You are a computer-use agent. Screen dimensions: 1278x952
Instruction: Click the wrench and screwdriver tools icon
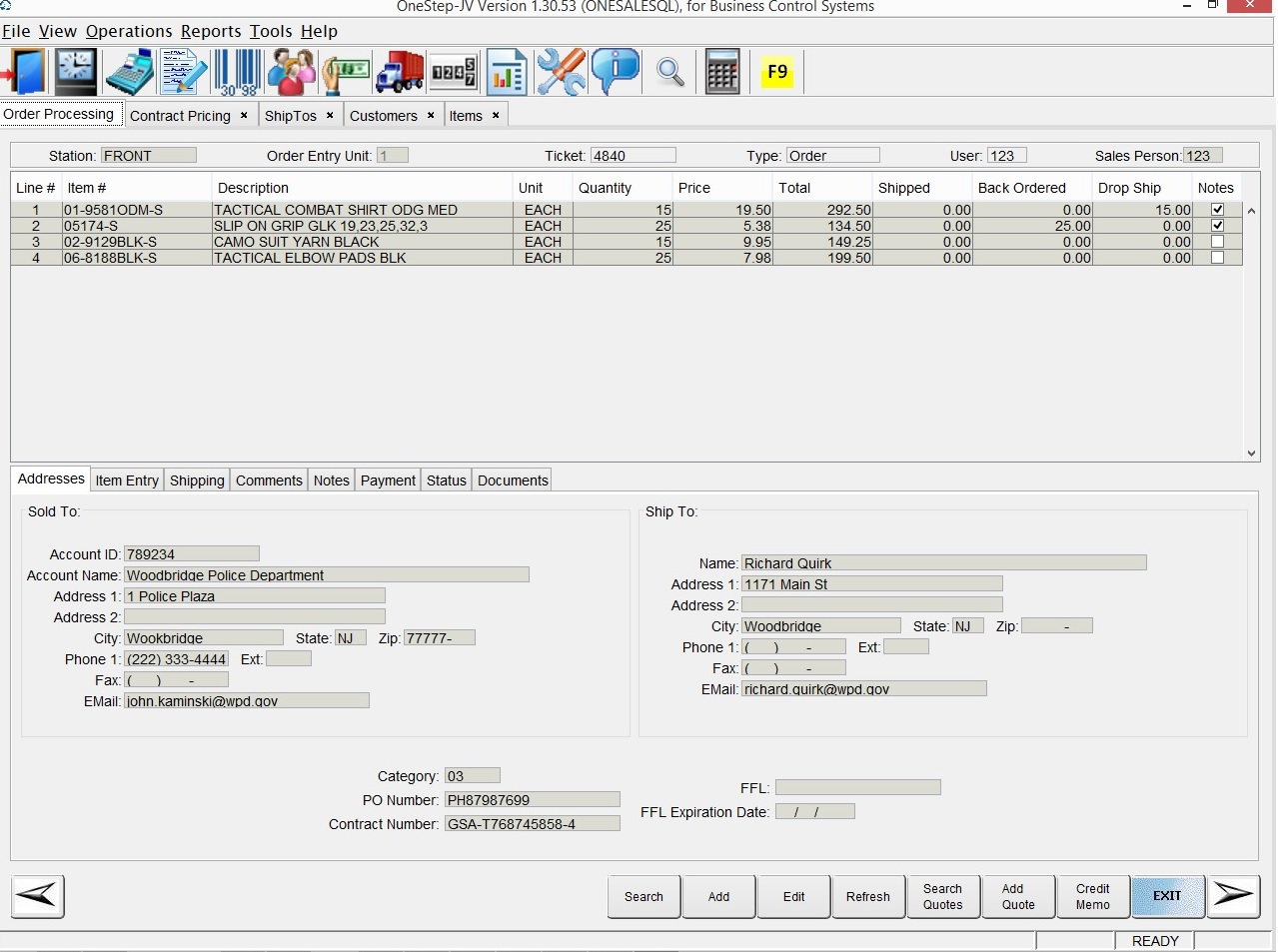(561, 72)
